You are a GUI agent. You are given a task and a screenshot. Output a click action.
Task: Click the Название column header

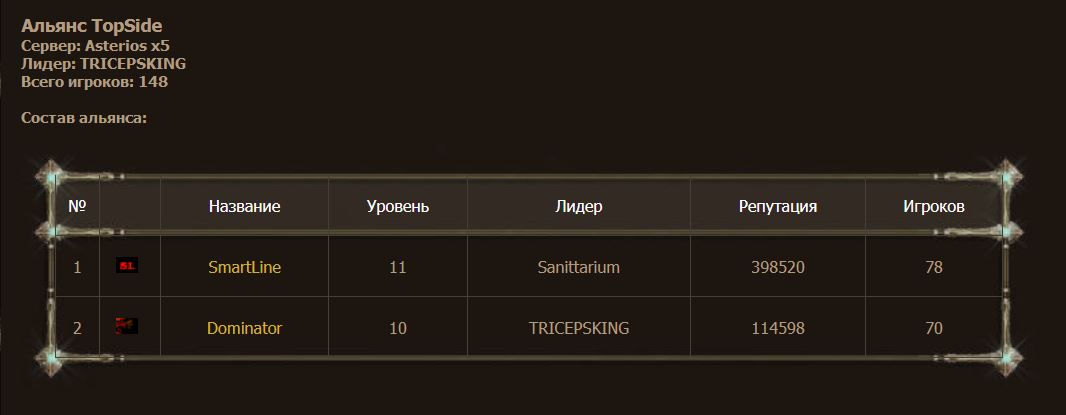point(244,207)
